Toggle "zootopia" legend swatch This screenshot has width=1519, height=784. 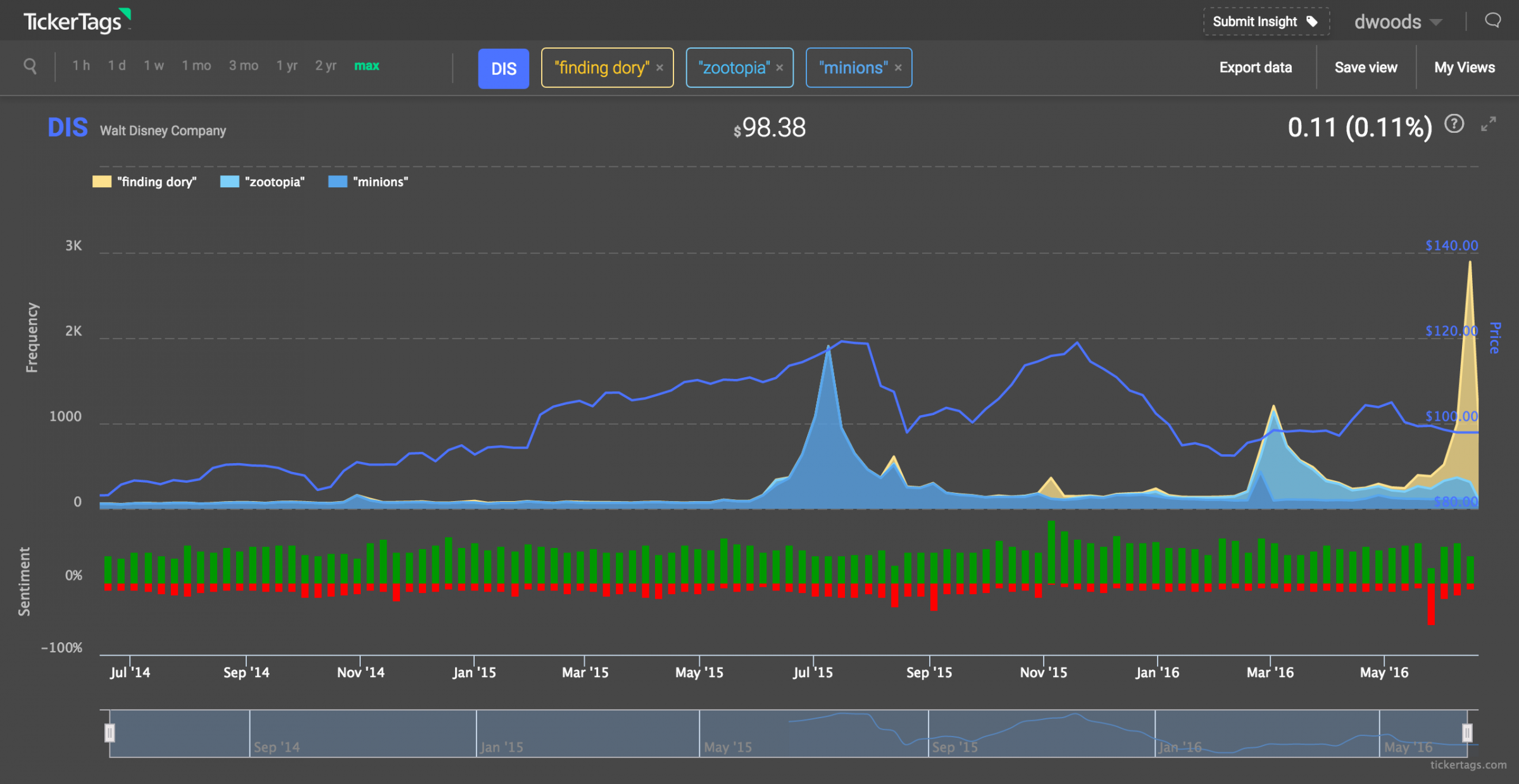point(229,182)
